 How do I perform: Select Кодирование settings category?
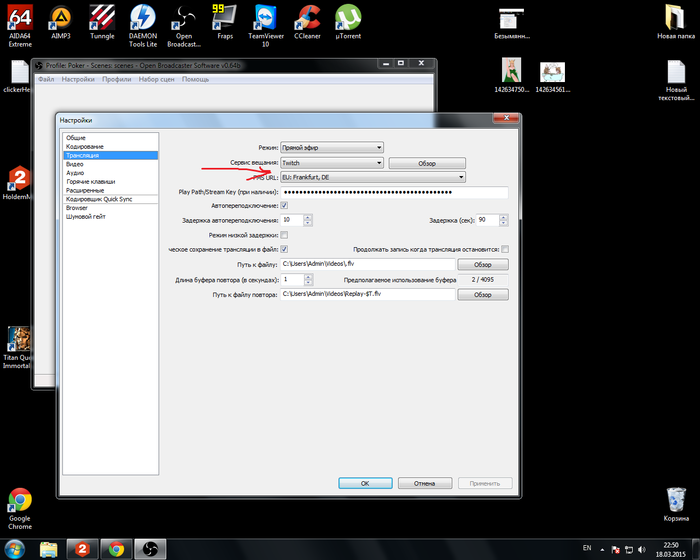(x=110, y=146)
